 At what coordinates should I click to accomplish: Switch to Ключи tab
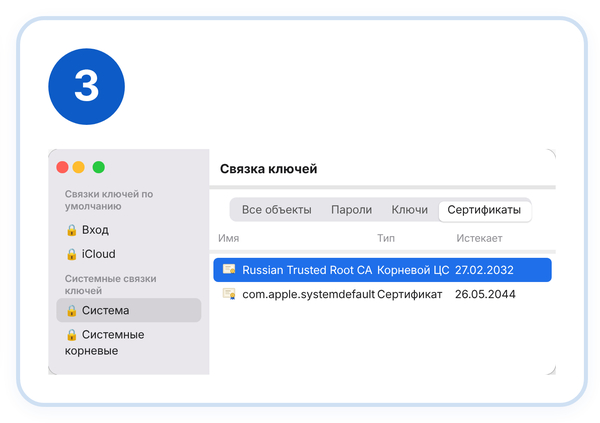point(409,210)
